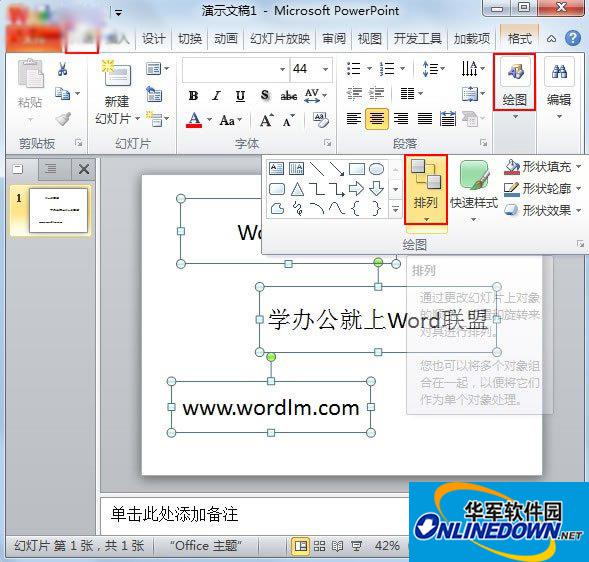Open the Line Spacing dropdown

point(434,69)
